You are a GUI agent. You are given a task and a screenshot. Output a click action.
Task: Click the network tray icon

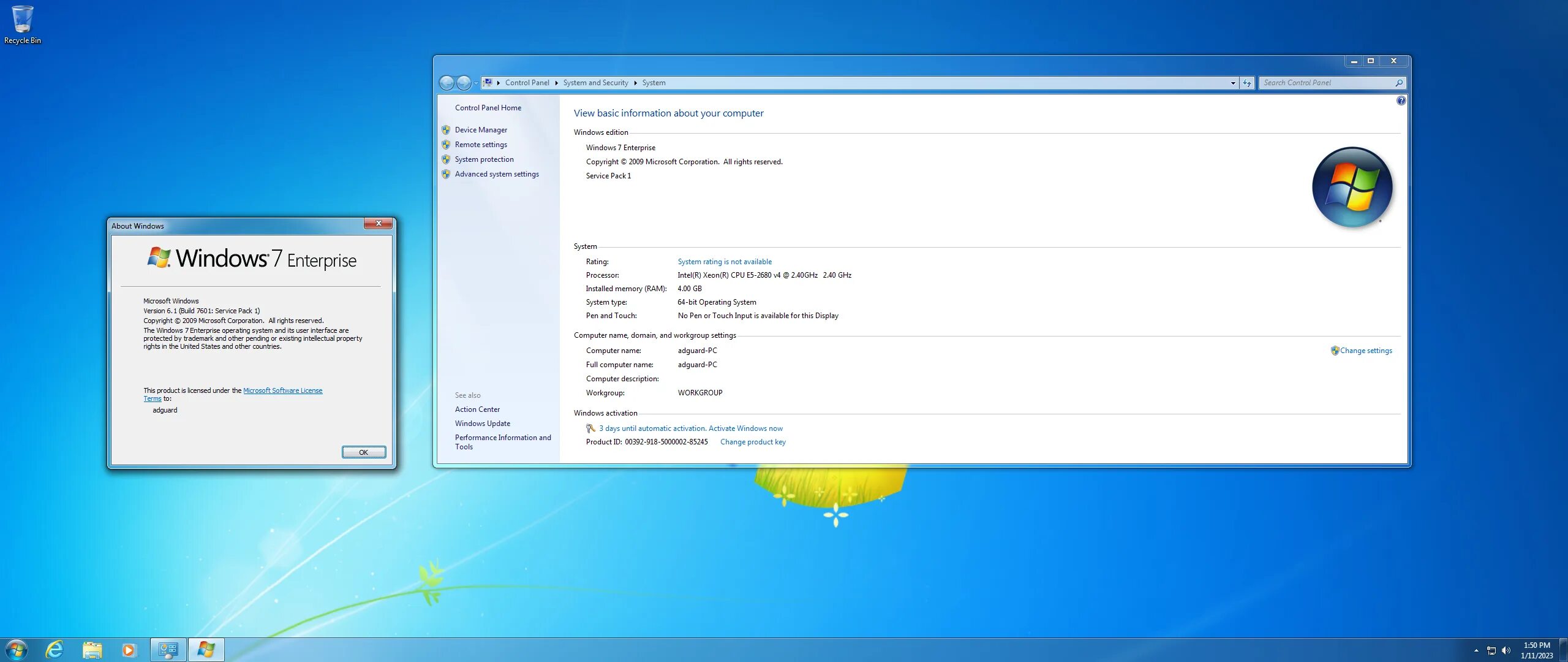(1491, 650)
